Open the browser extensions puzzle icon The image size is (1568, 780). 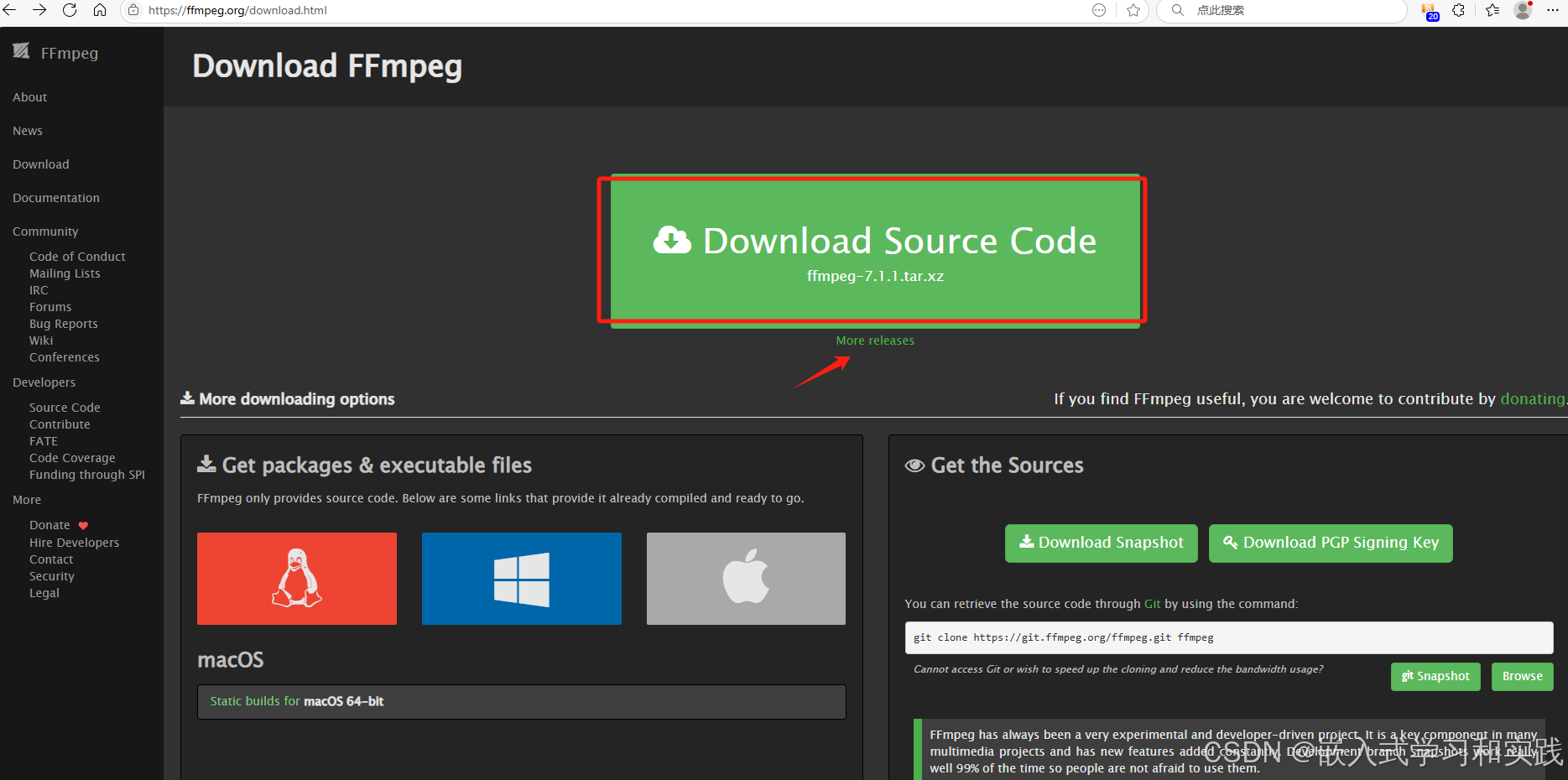pos(1459,10)
